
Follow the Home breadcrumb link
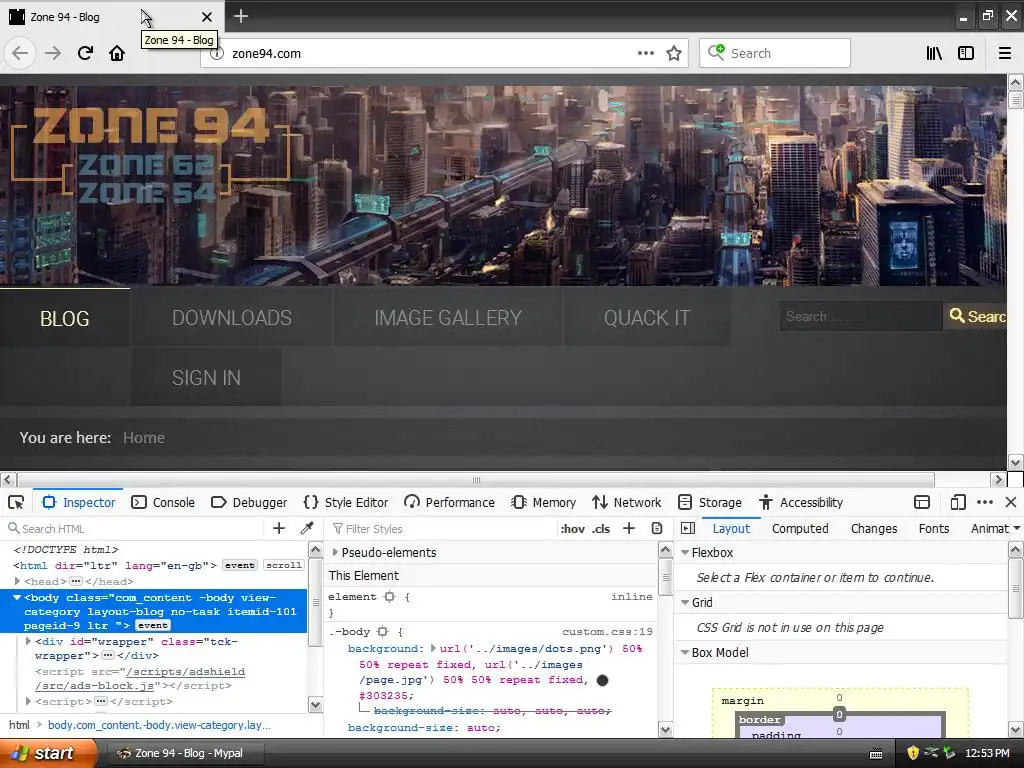144,438
